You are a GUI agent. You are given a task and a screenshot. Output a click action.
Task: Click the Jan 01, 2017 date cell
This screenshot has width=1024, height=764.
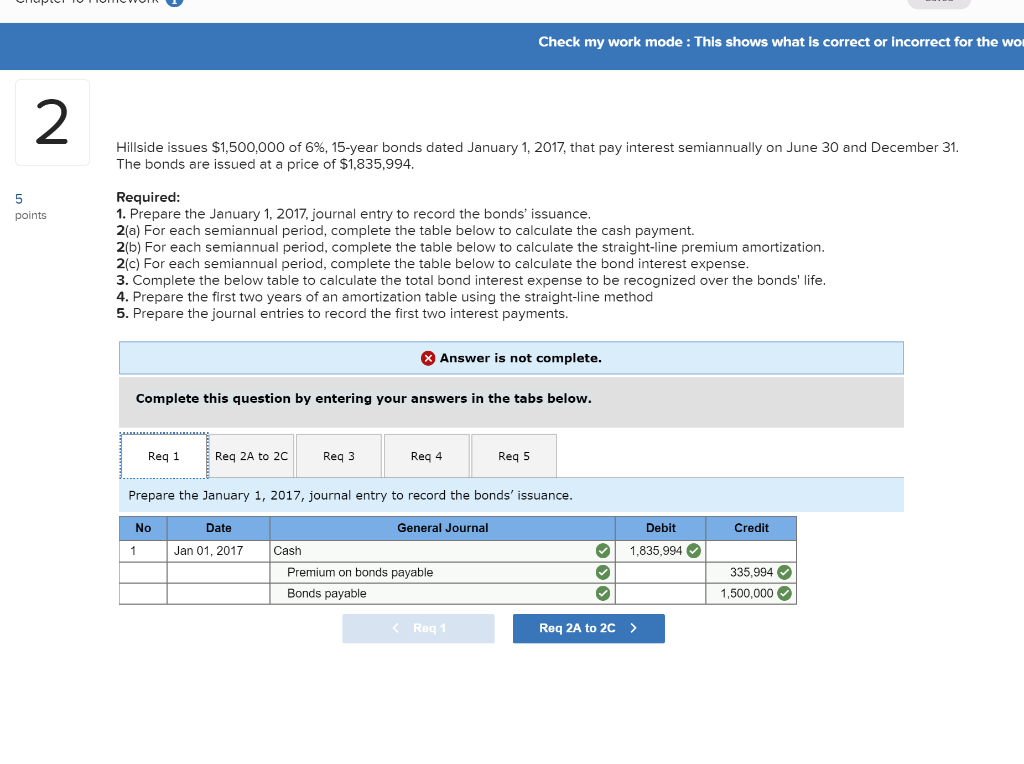click(218, 551)
